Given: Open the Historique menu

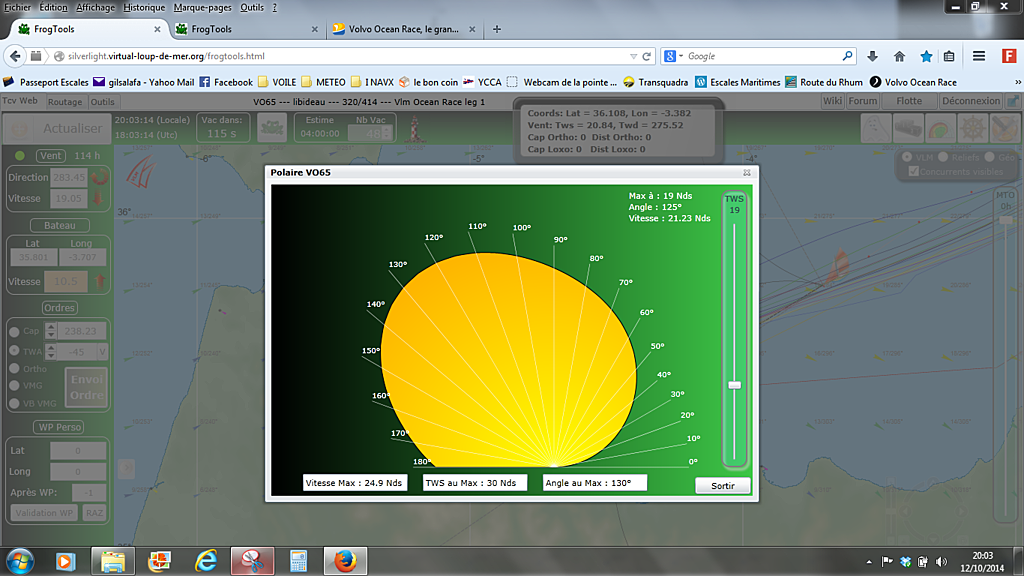Looking at the screenshot, I should click(144, 7).
